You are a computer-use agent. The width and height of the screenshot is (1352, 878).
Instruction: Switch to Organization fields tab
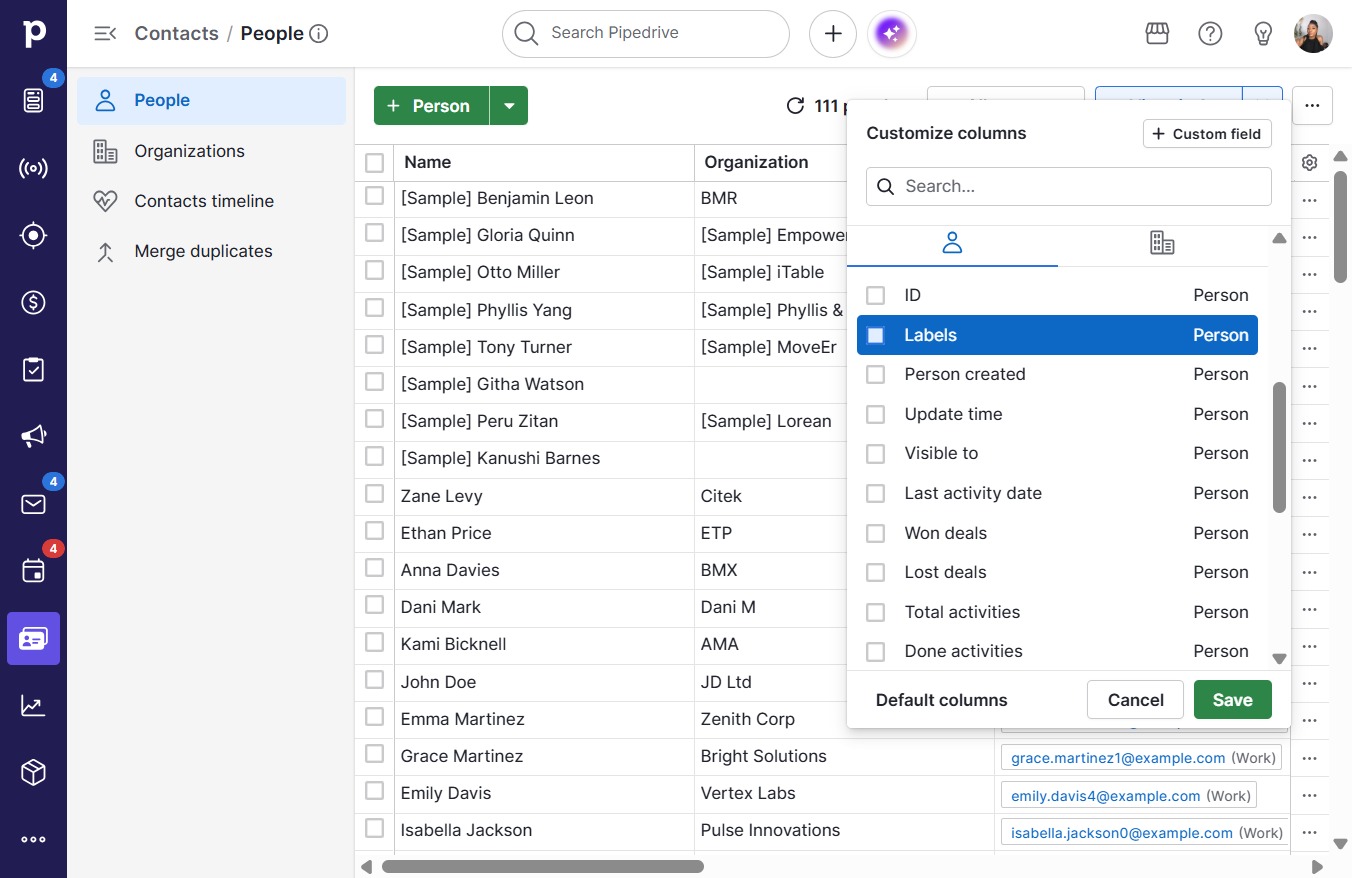coord(1162,243)
